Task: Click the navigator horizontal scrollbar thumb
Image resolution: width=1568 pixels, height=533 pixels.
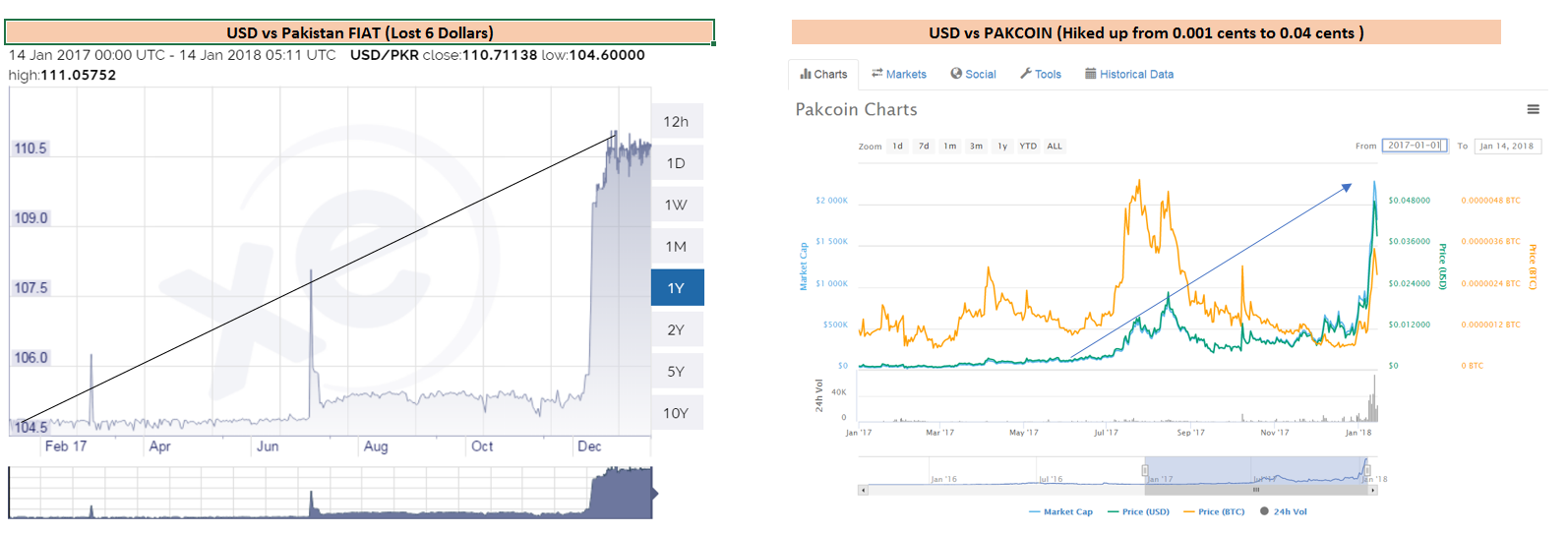Action: pyautogui.click(x=1256, y=490)
